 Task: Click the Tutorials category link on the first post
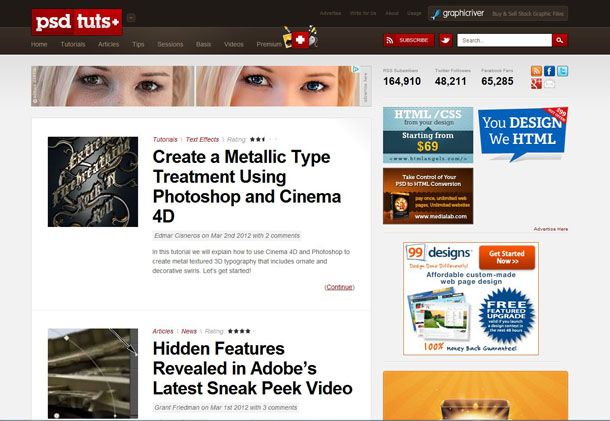click(x=165, y=139)
